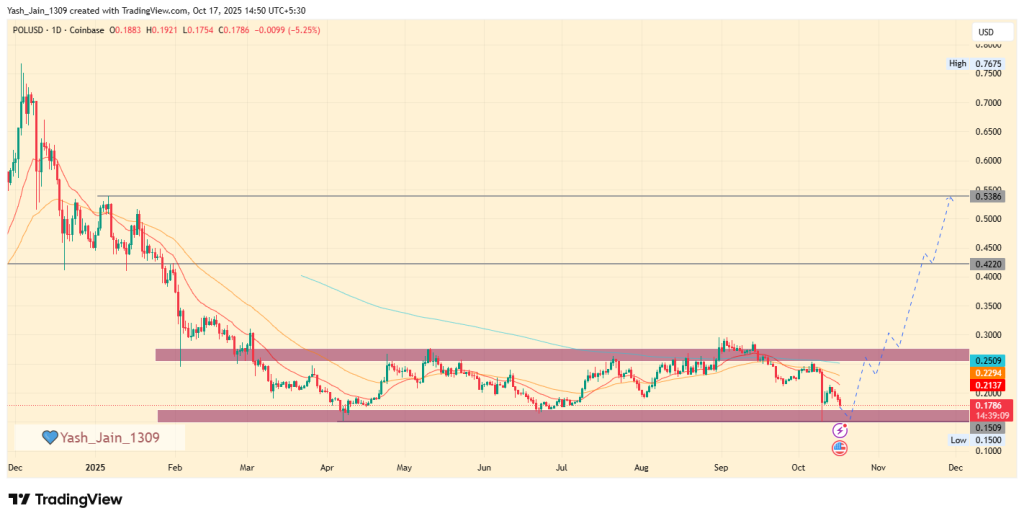Click the blue heart icon in the watermark
The width and height of the screenshot is (1024, 521).
point(48,437)
